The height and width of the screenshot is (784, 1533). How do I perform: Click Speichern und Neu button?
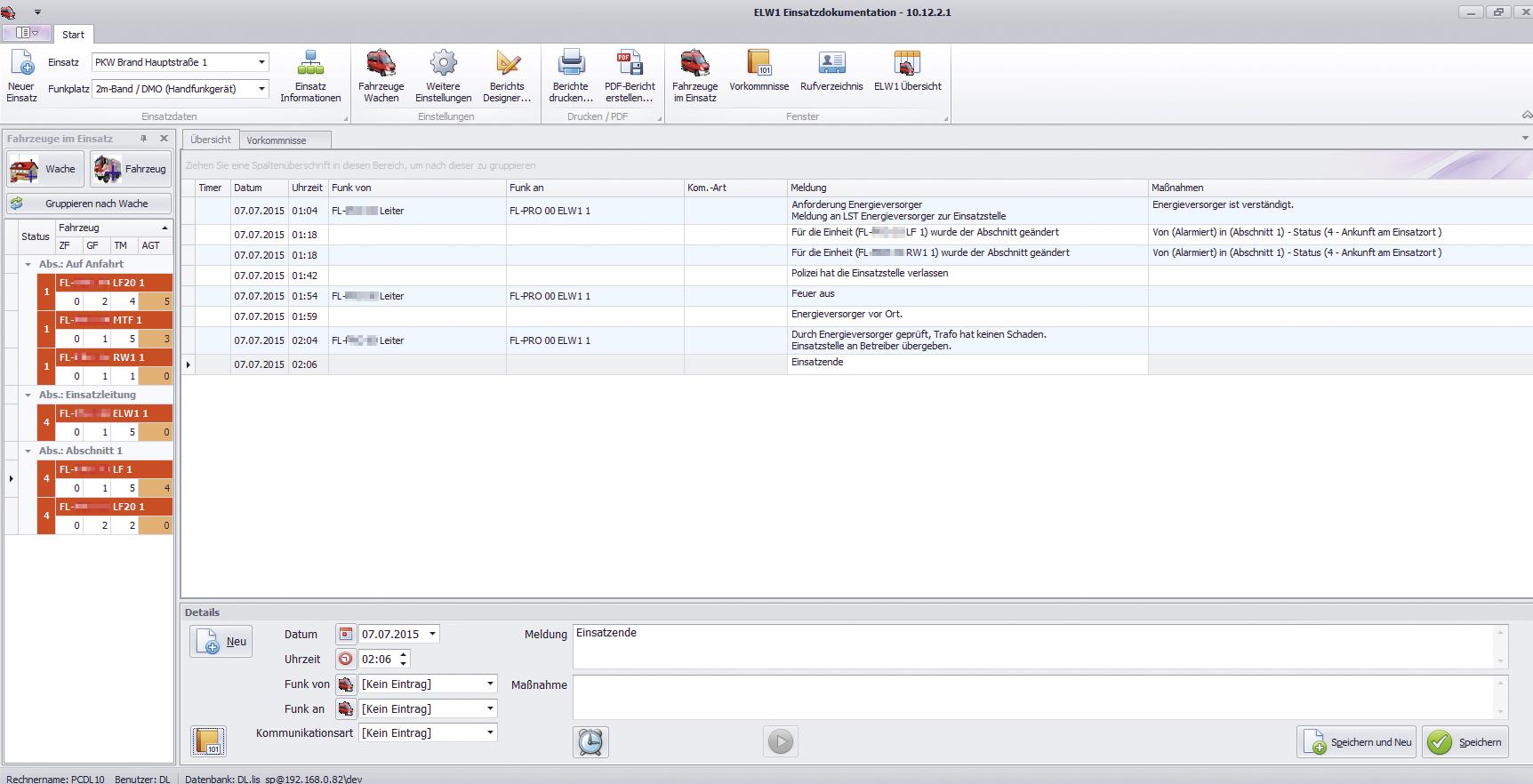click(1355, 742)
